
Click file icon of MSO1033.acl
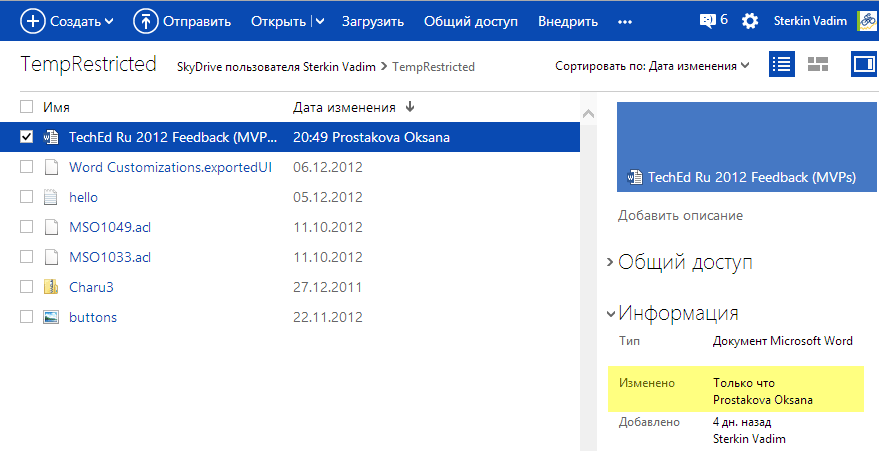coord(51,257)
